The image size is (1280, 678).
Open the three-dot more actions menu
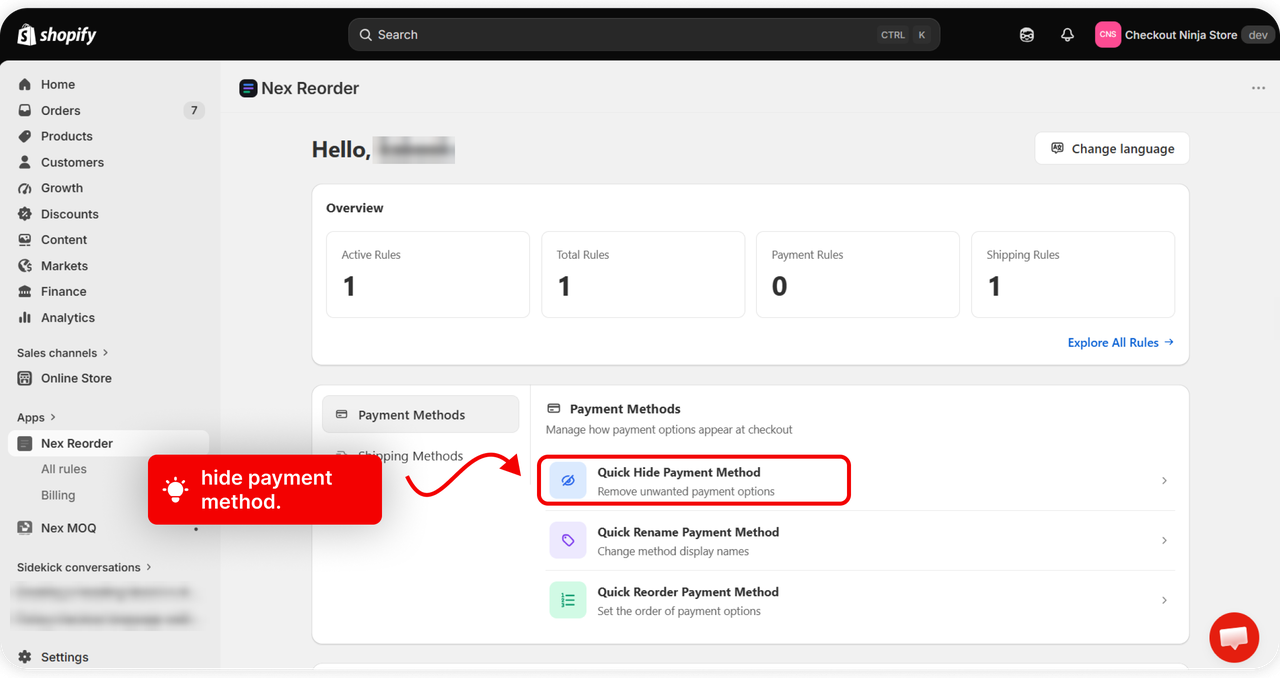click(x=1258, y=89)
